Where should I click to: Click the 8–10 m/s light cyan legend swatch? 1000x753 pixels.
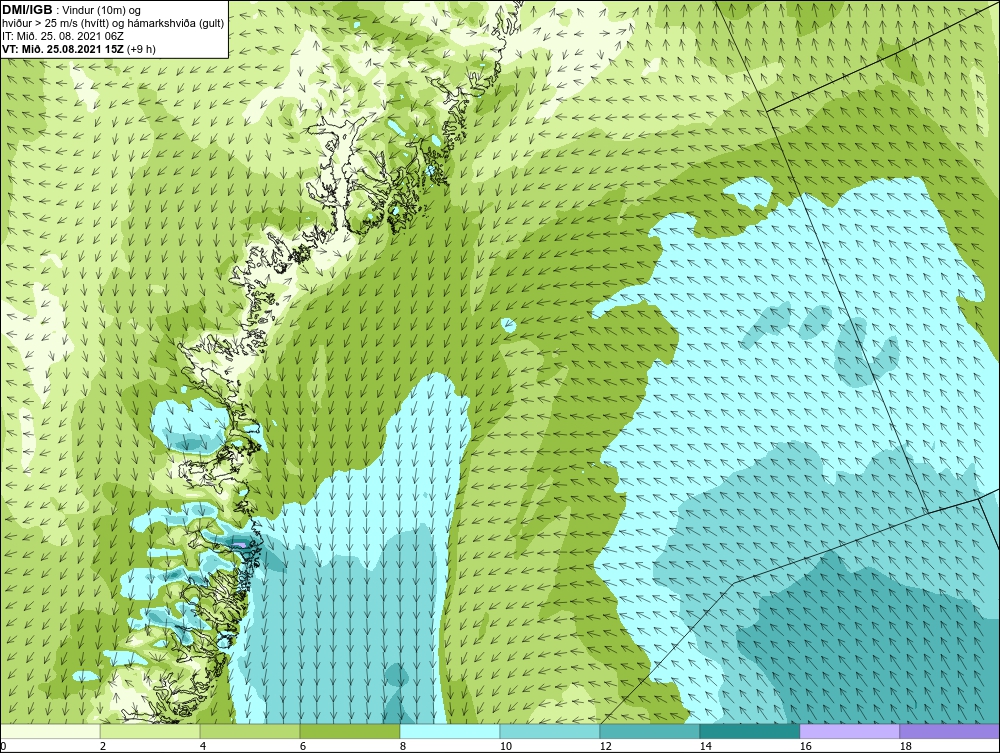(x=450, y=731)
